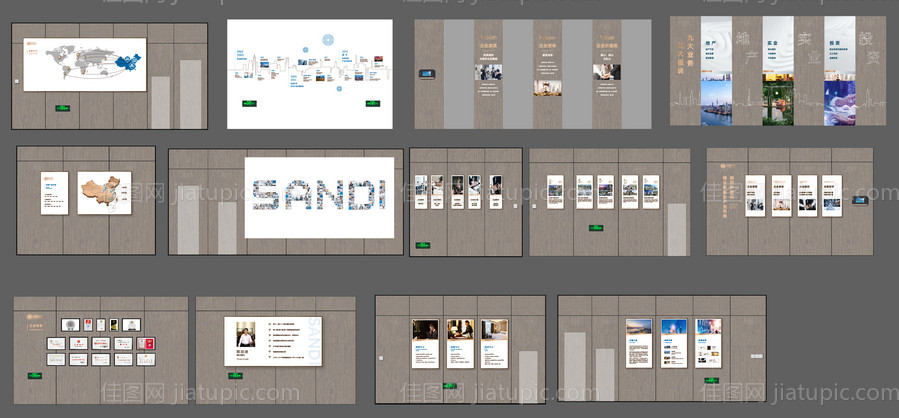Screen dimensions: 899x418
Task: Open the portrait profile board with man photo
Action: [272, 342]
